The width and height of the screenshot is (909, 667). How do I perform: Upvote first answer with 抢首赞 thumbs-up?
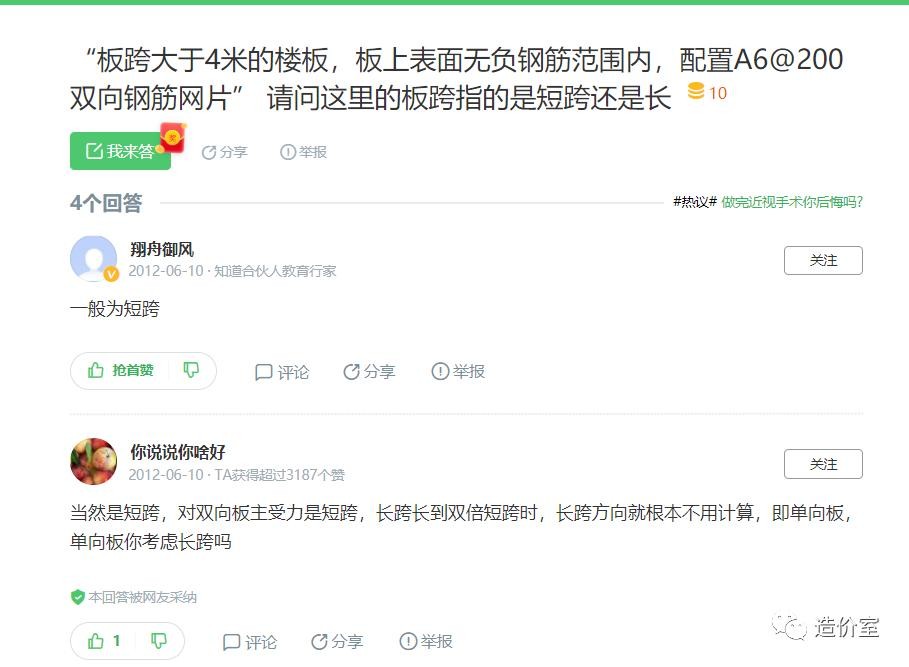pyautogui.click(x=121, y=370)
